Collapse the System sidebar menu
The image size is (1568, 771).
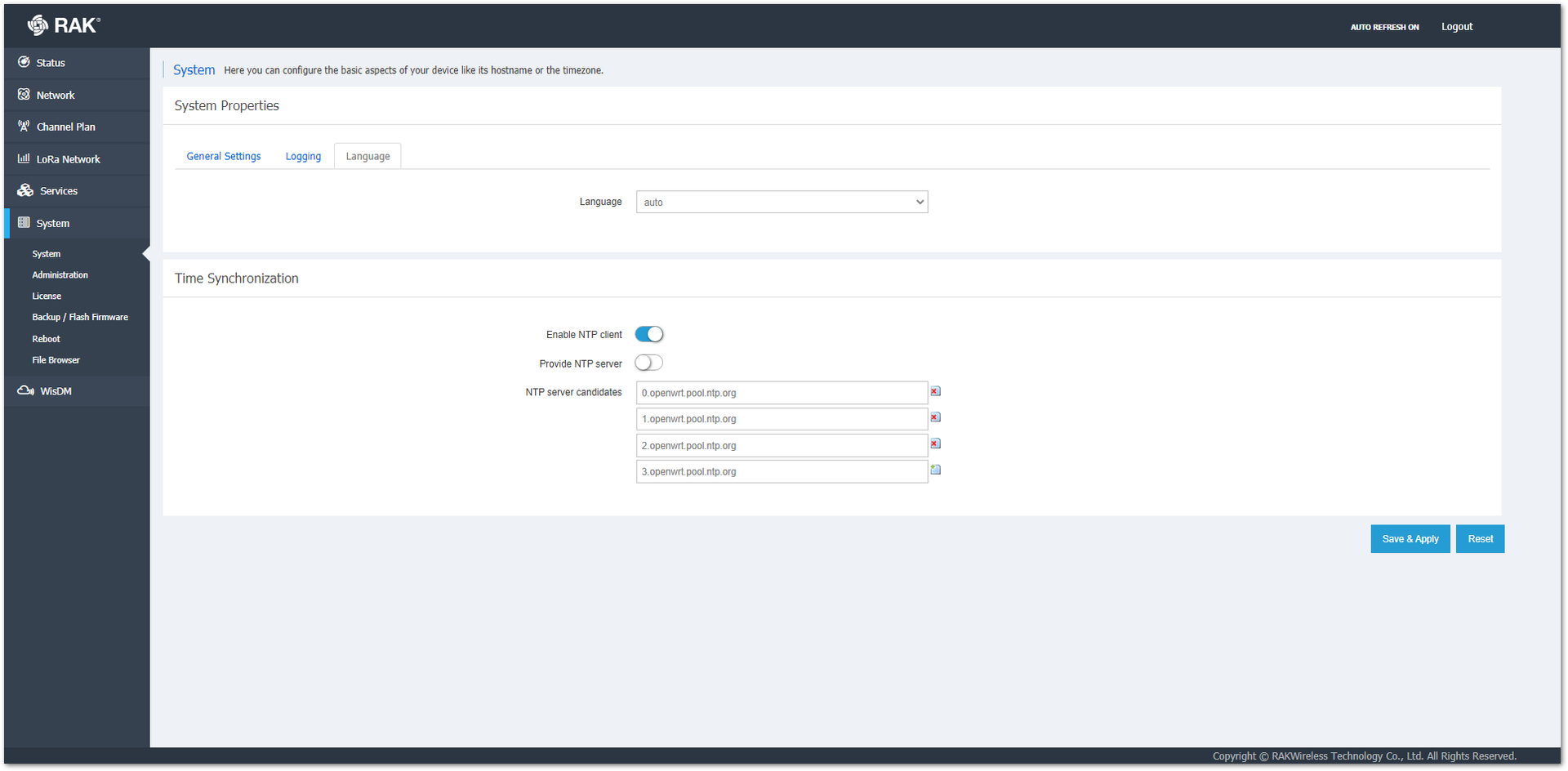tap(77, 223)
